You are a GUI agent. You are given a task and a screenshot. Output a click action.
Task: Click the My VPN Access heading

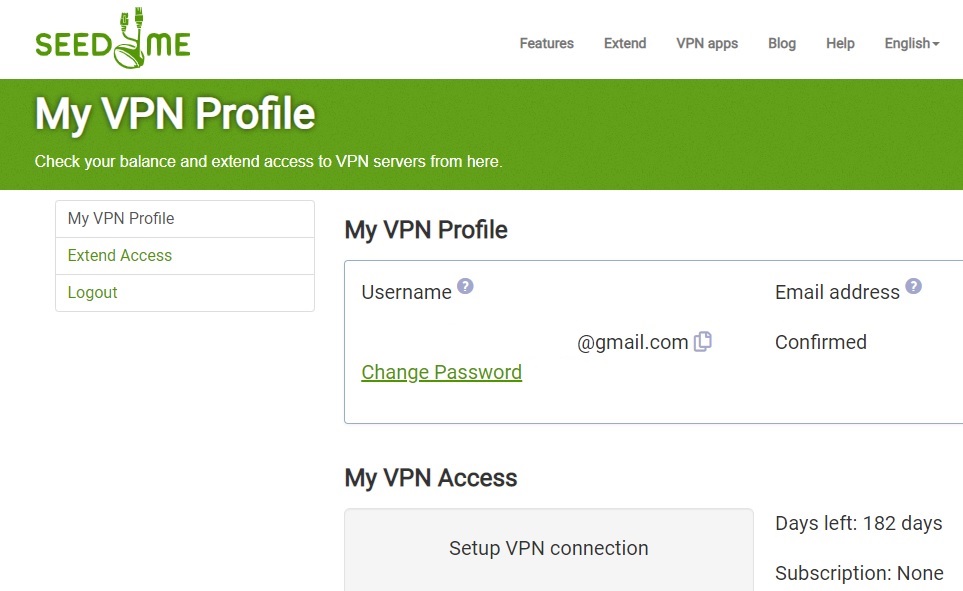[431, 478]
